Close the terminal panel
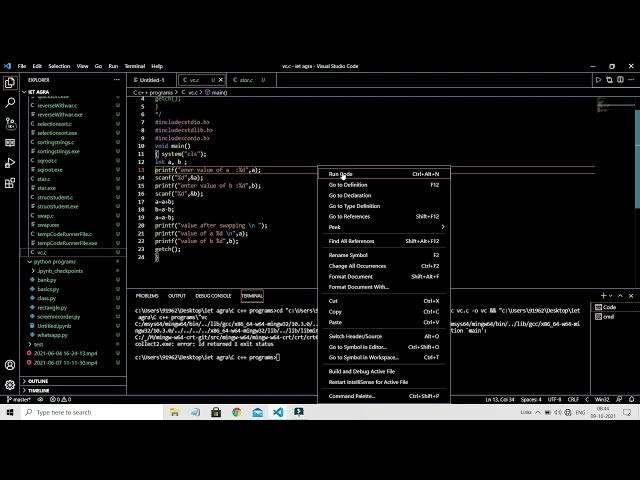 click(x=631, y=296)
